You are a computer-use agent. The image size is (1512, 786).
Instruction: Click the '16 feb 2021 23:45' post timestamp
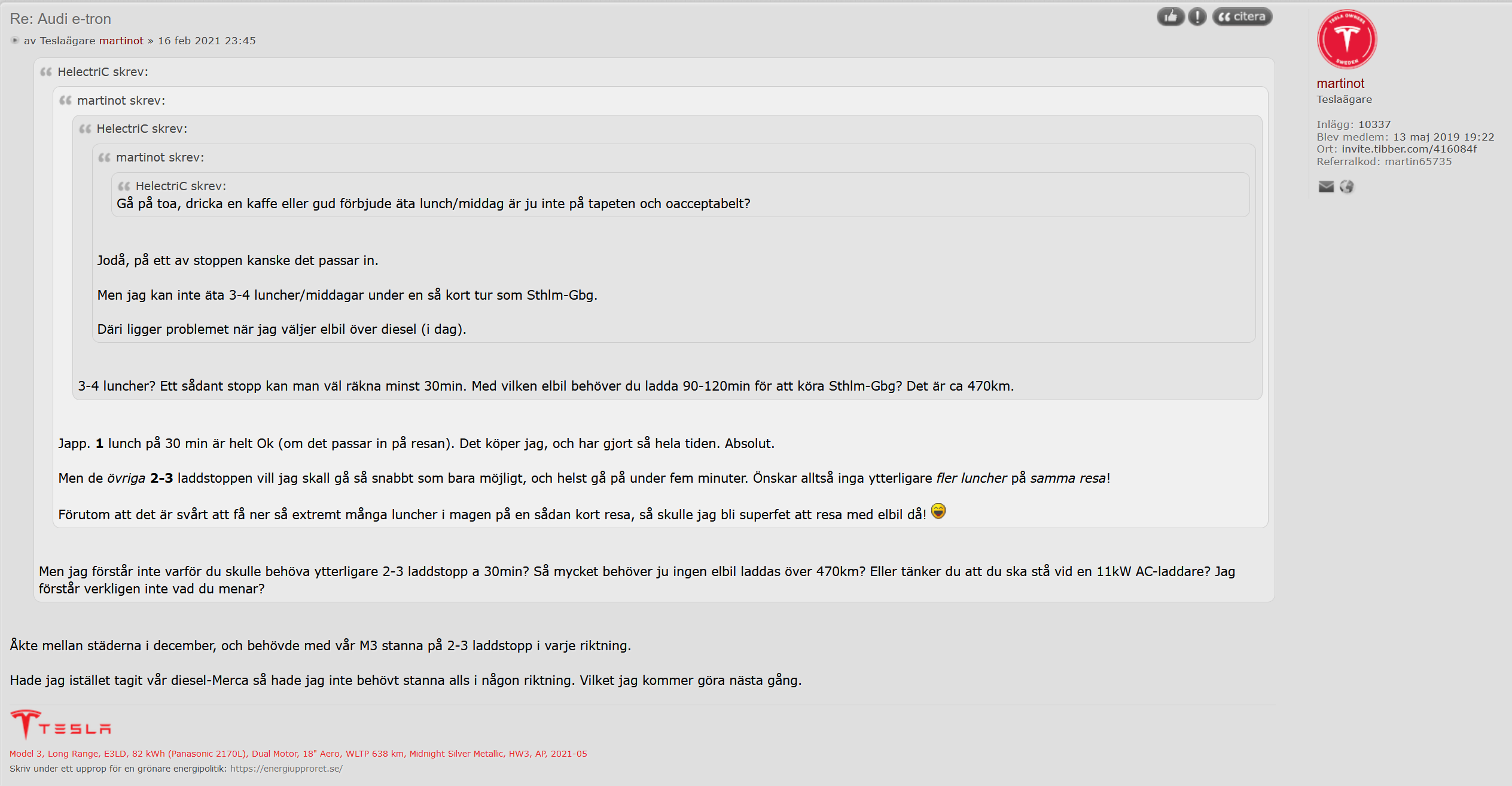(x=207, y=41)
